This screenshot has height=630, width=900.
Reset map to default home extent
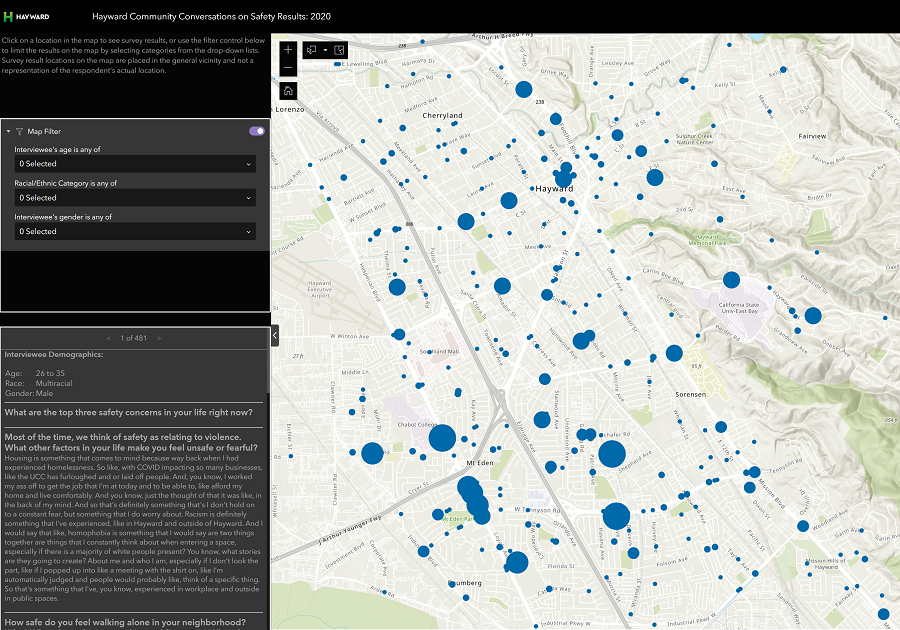(288, 90)
